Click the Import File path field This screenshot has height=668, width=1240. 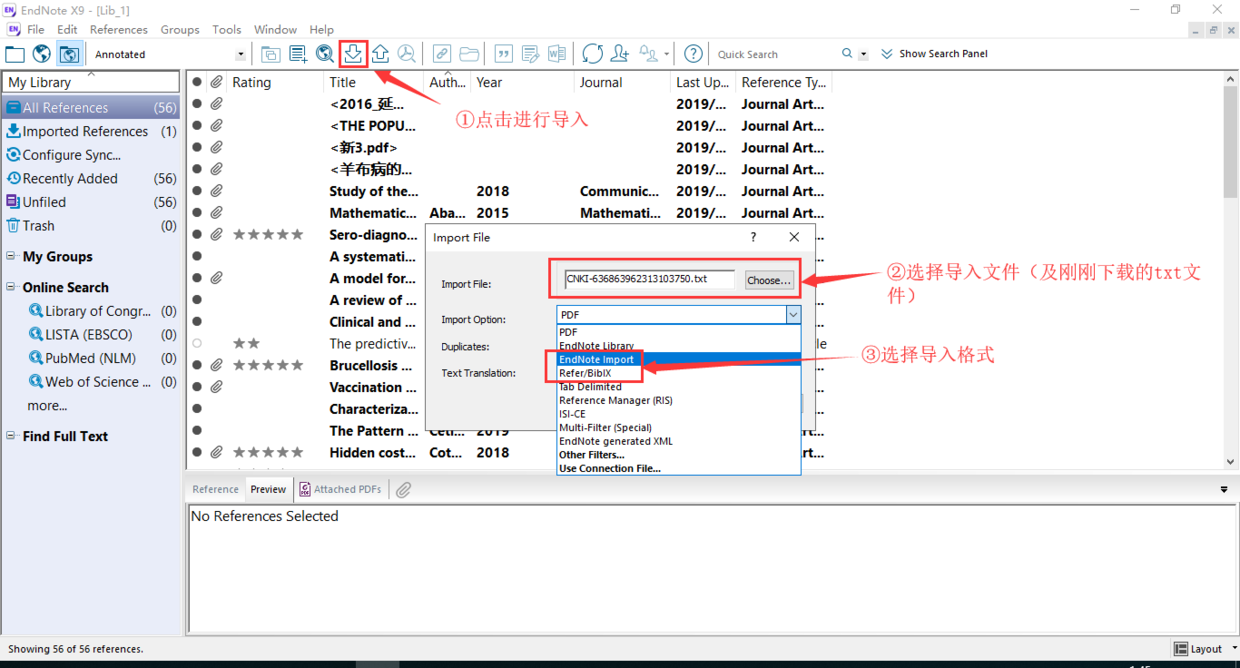coord(649,279)
